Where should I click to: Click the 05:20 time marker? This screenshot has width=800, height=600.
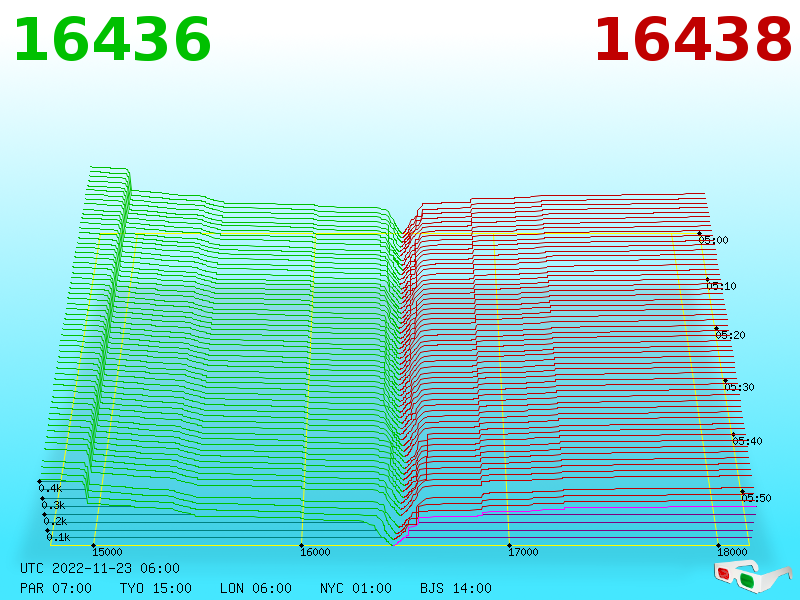click(x=731, y=335)
